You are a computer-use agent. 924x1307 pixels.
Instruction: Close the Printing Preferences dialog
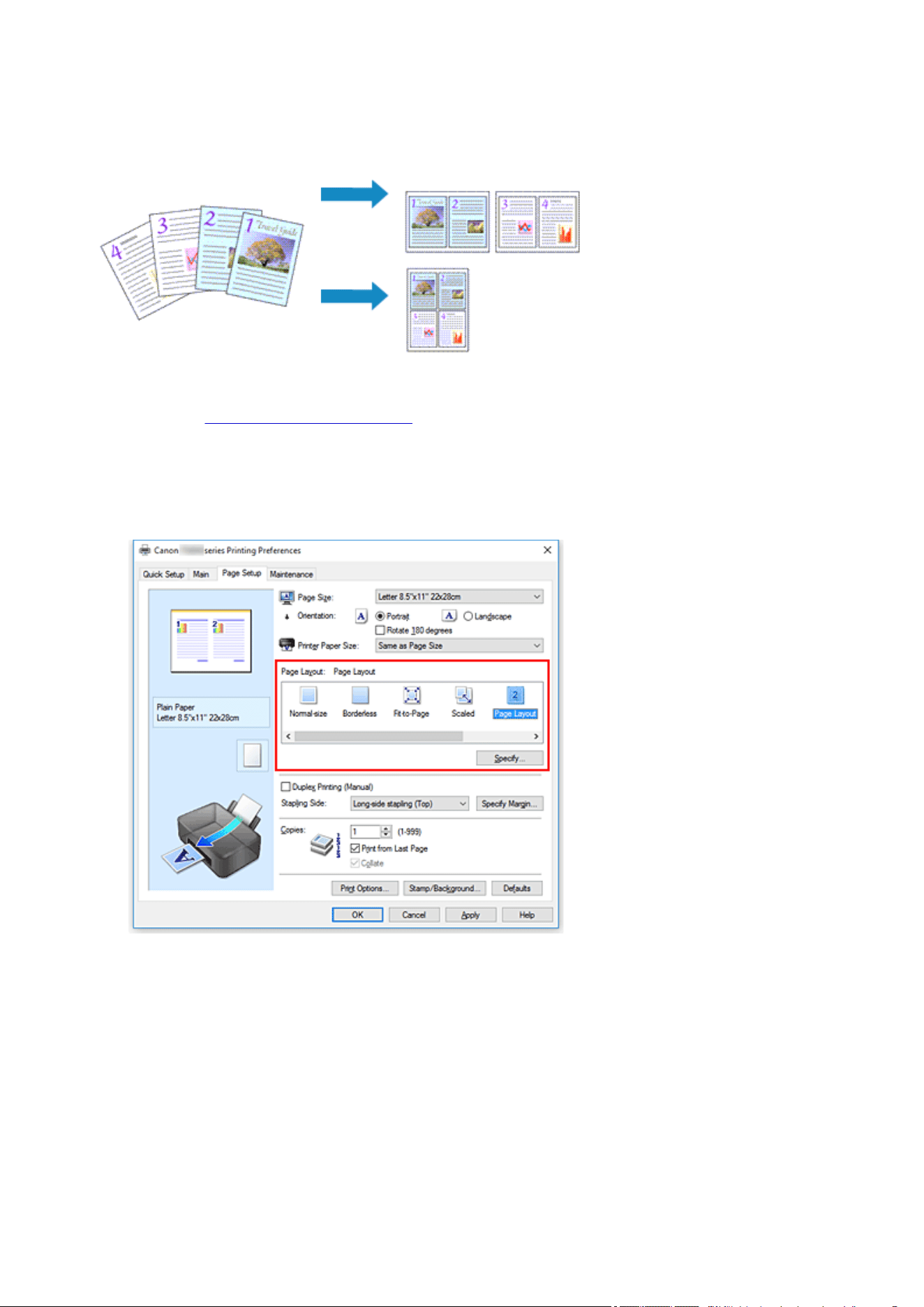(547, 550)
